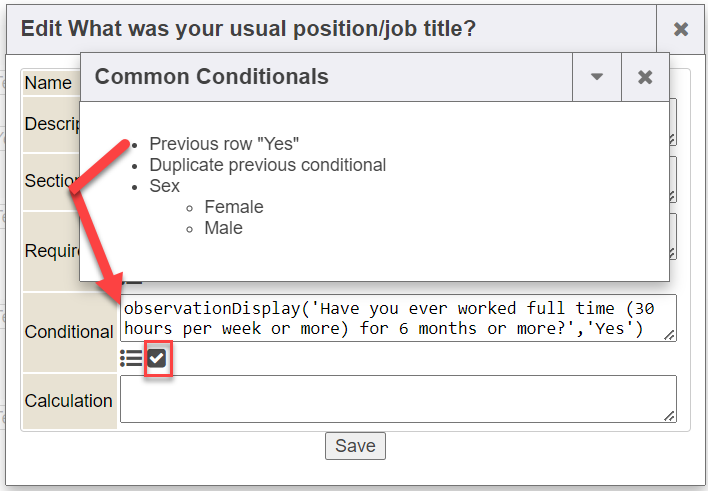Select the Female conditional option
Image resolution: width=708 pixels, height=491 pixels.
point(233,207)
